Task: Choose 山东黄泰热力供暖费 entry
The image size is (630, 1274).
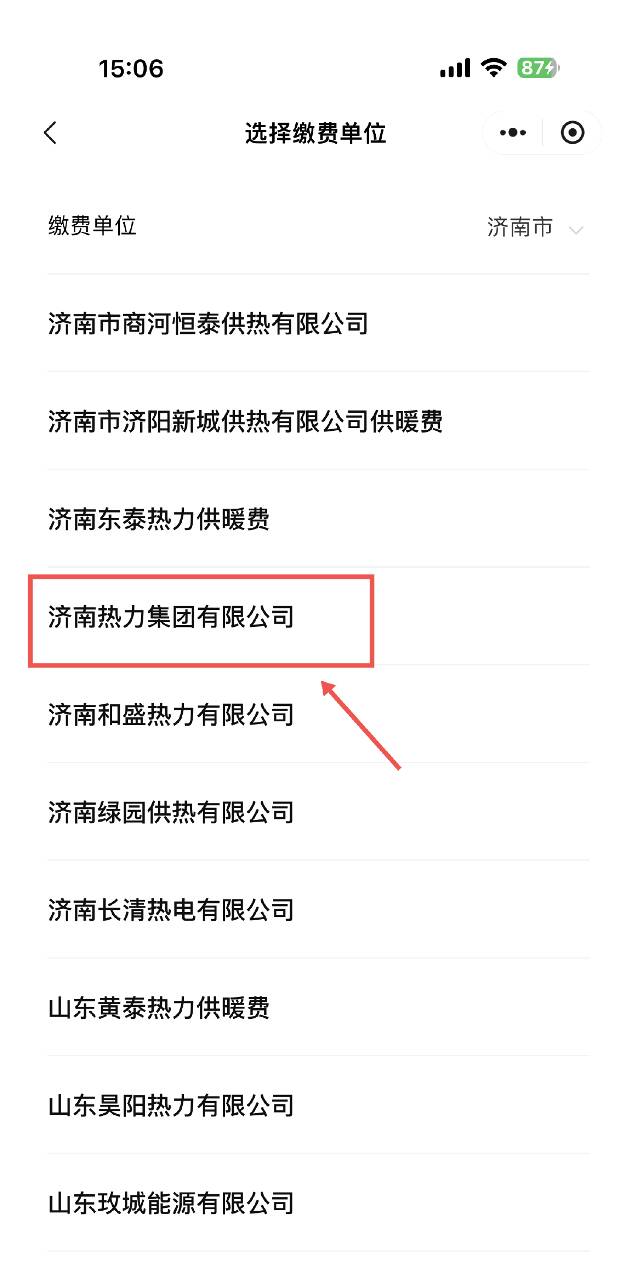Action: [319, 1007]
